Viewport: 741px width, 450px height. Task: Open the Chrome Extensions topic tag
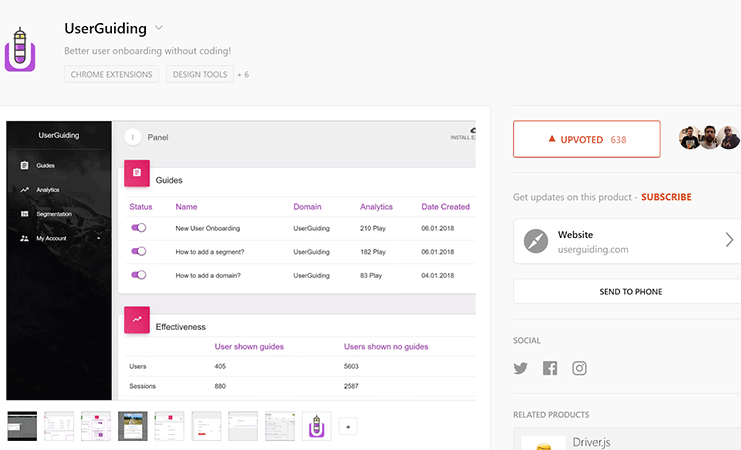click(112, 74)
